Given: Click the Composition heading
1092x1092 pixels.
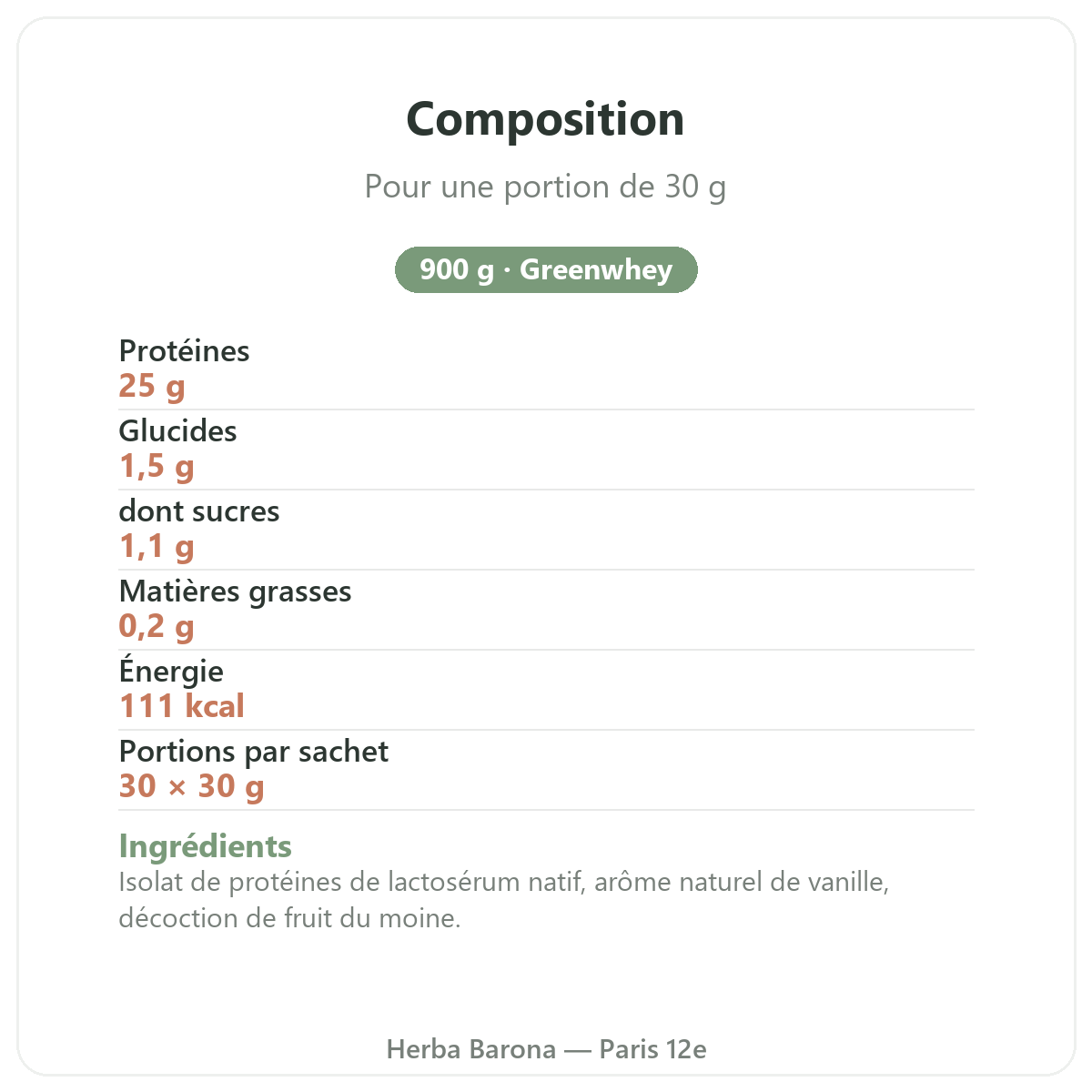Looking at the screenshot, I should tap(545, 119).
